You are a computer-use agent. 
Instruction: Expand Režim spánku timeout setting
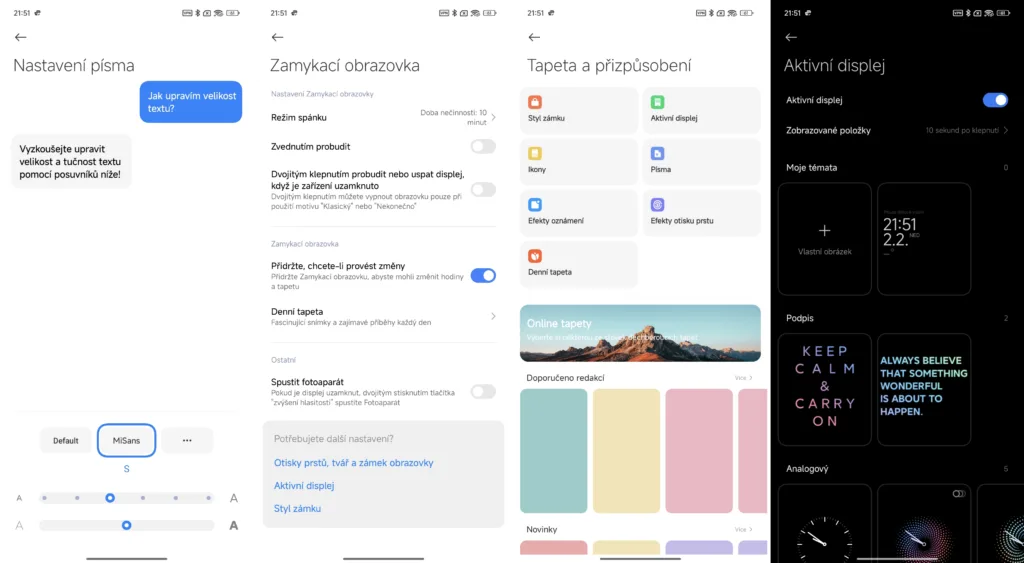click(x=384, y=117)
